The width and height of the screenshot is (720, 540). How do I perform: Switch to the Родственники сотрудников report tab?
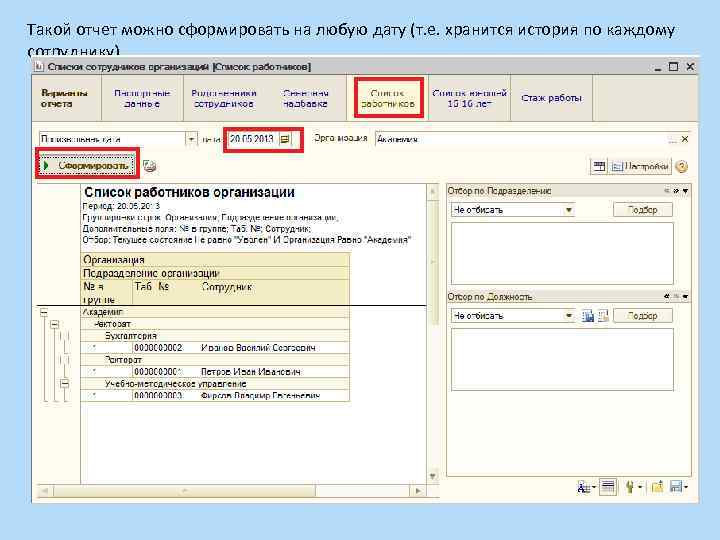pos(224,98)
